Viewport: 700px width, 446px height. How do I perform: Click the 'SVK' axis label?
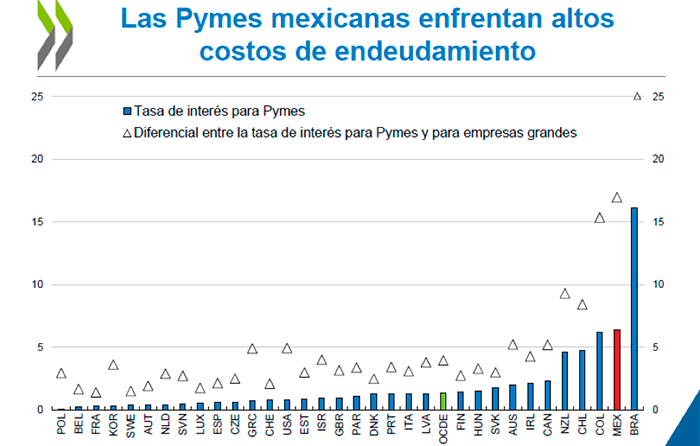[496, 424]
